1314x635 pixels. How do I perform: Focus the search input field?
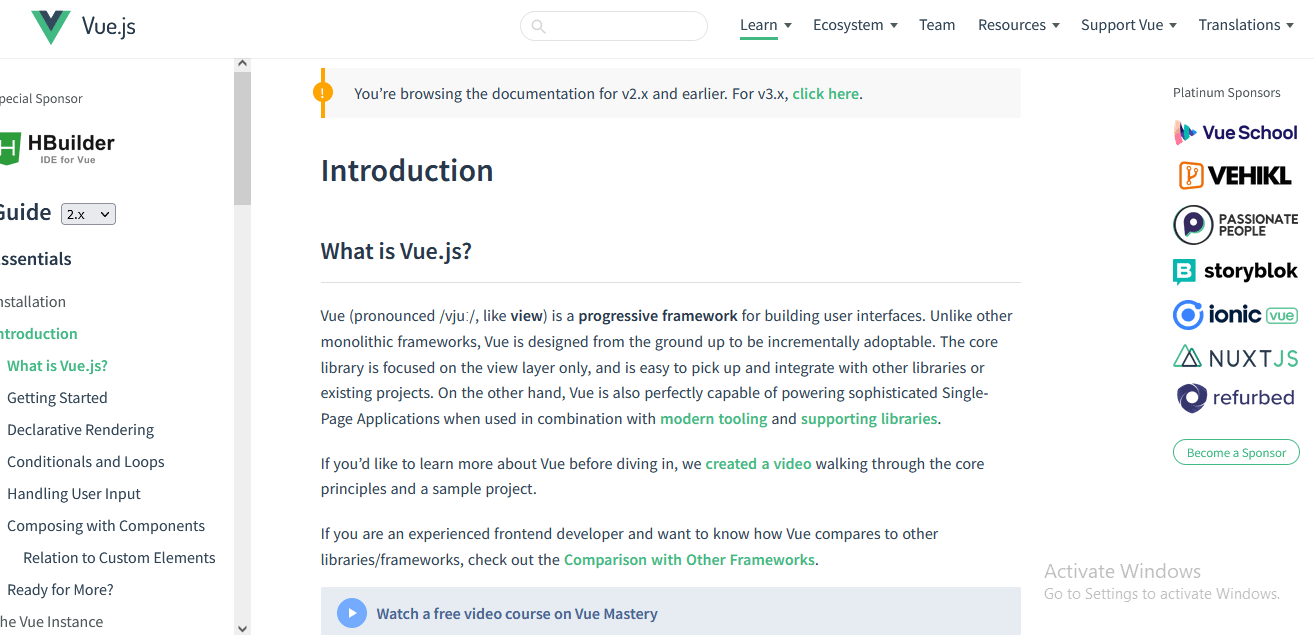(x=614, y=26)
